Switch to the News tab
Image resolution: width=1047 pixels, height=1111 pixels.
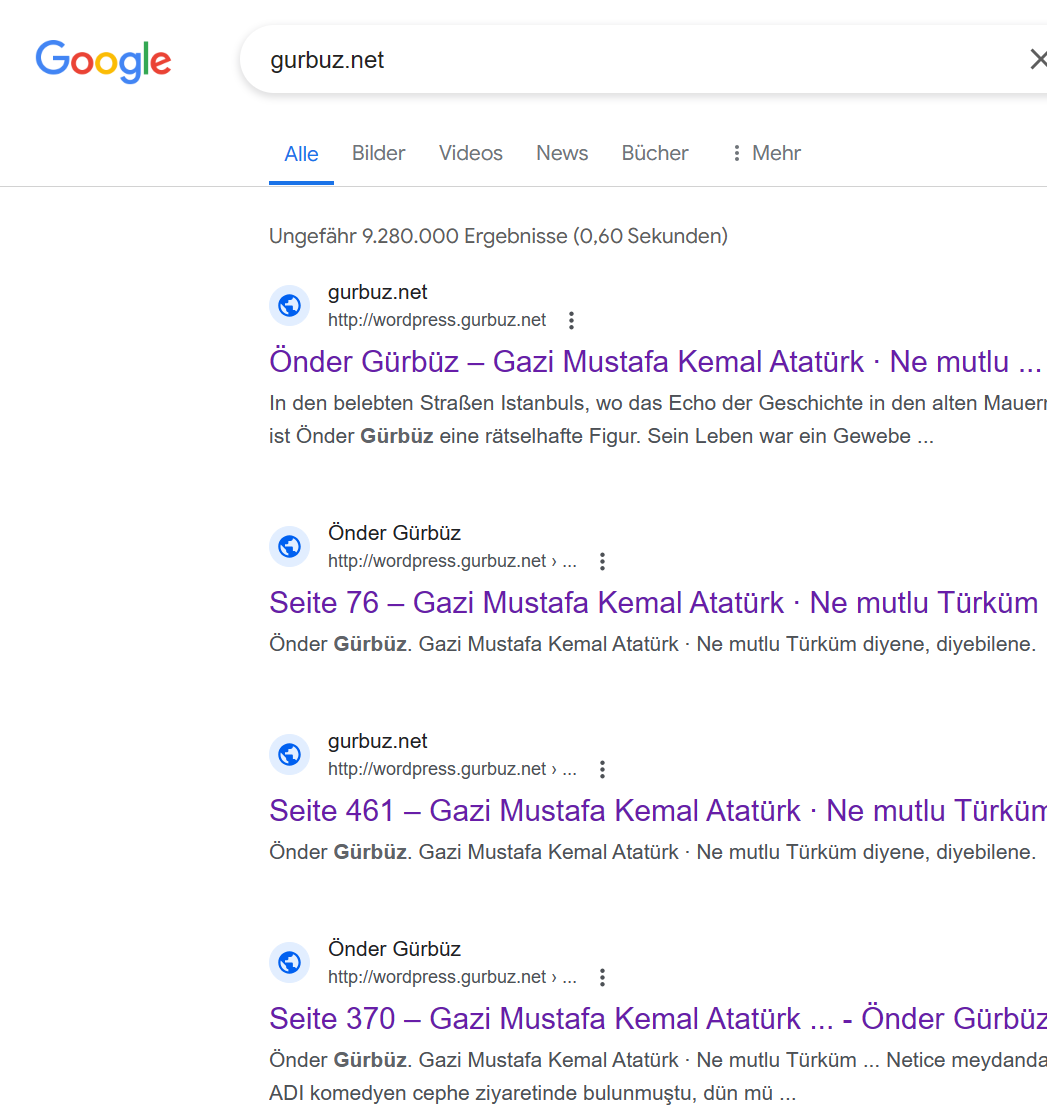(x=562, y=153)
